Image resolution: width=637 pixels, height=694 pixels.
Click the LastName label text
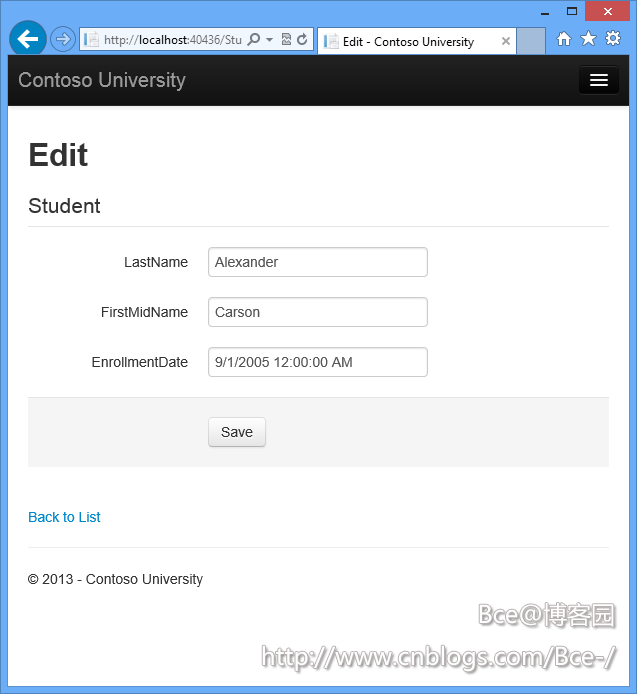point(156,262)
